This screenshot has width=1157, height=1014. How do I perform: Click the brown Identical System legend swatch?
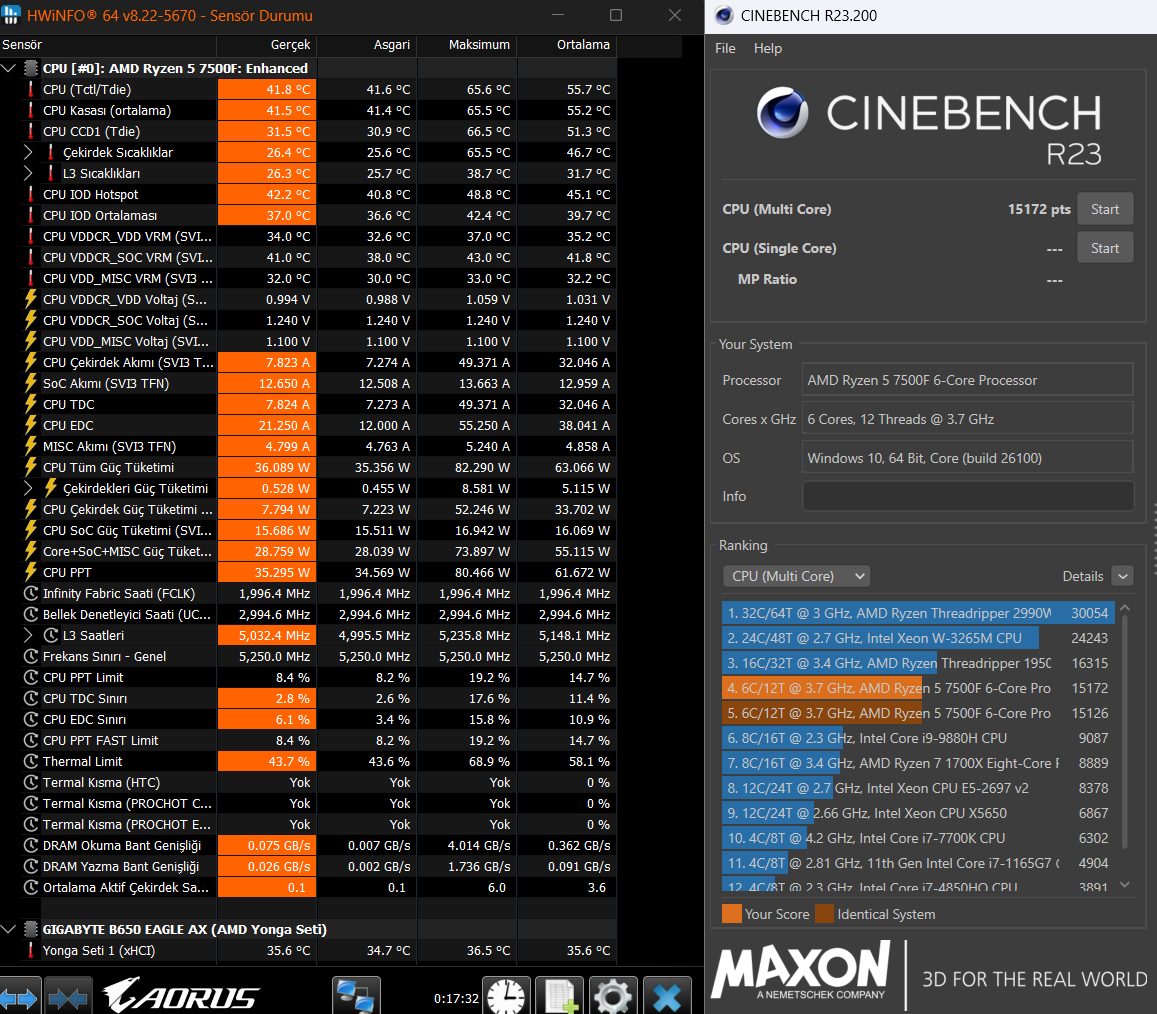[824, 914]
